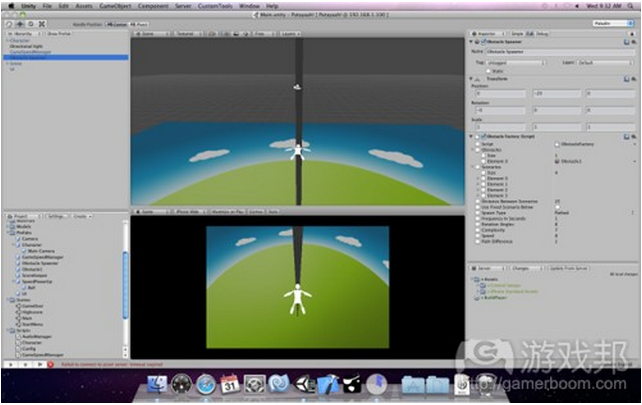Select the ScoreKeeper prefab
The width and height of the screenshot is (642, 405).
point(35,276)
